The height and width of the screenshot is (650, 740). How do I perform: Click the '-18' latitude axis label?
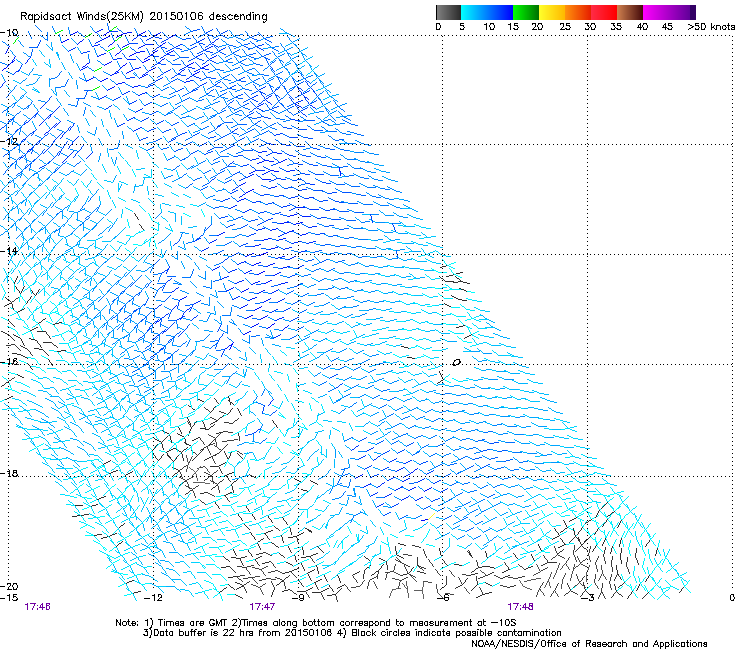point(9,473)
